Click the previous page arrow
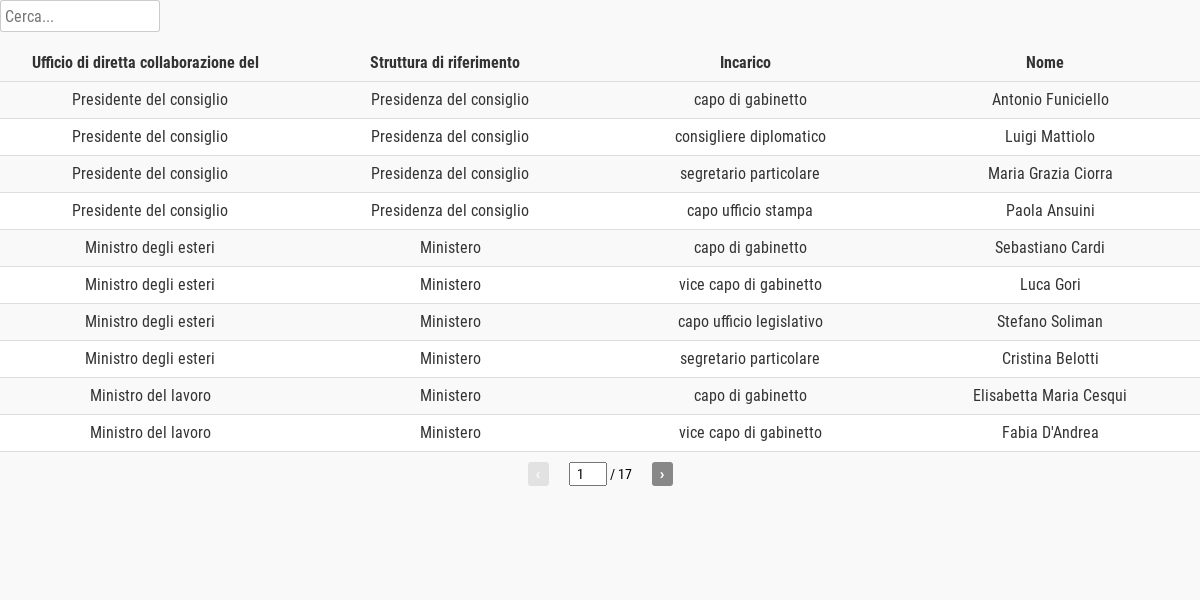The image size is (1200, 600). (x=538, y=474)
